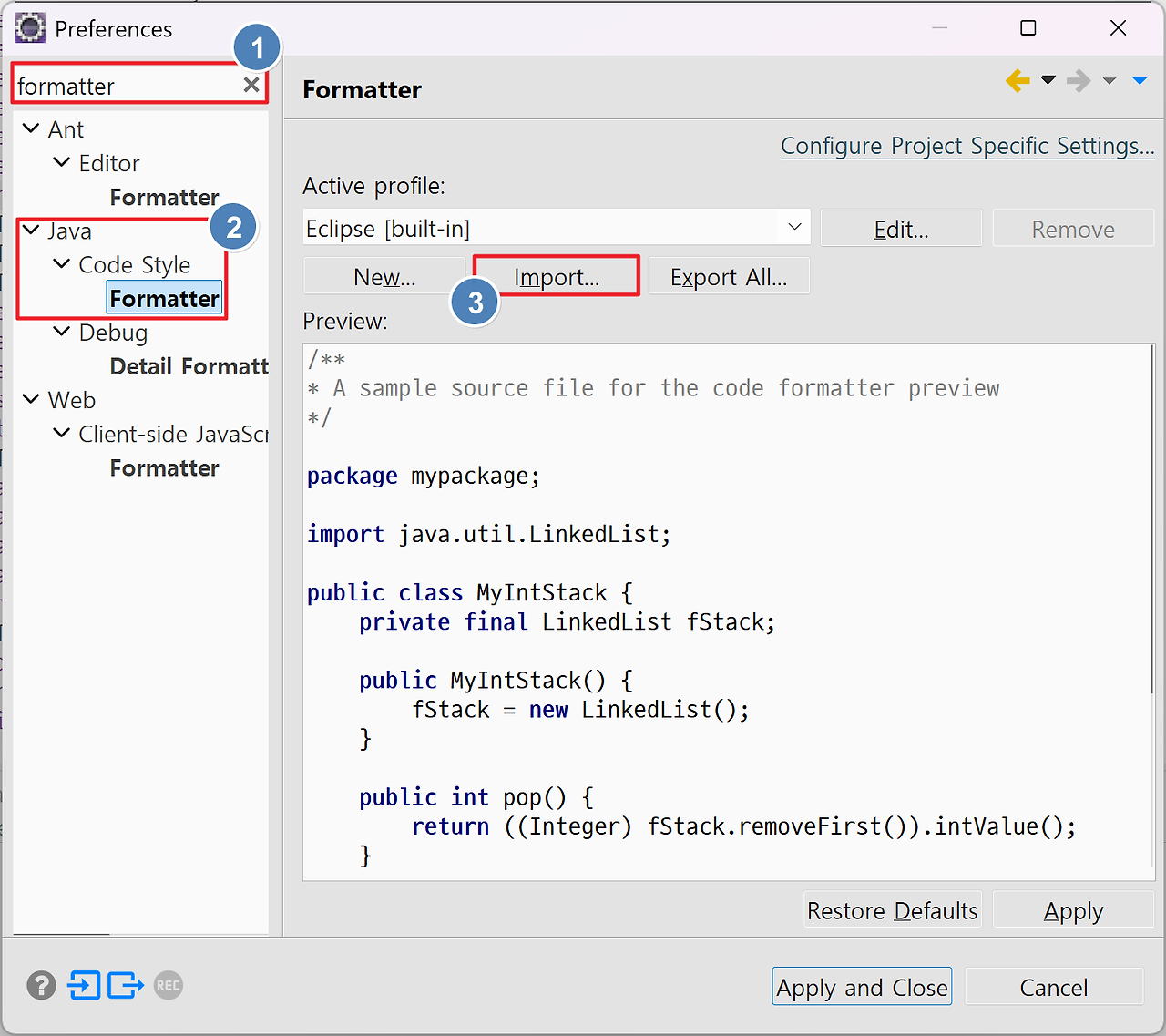This screenshot has height=1036, width=1166.
Task: Open the Help icon in bottom-left corner
Action: click(x=41, y=985)
